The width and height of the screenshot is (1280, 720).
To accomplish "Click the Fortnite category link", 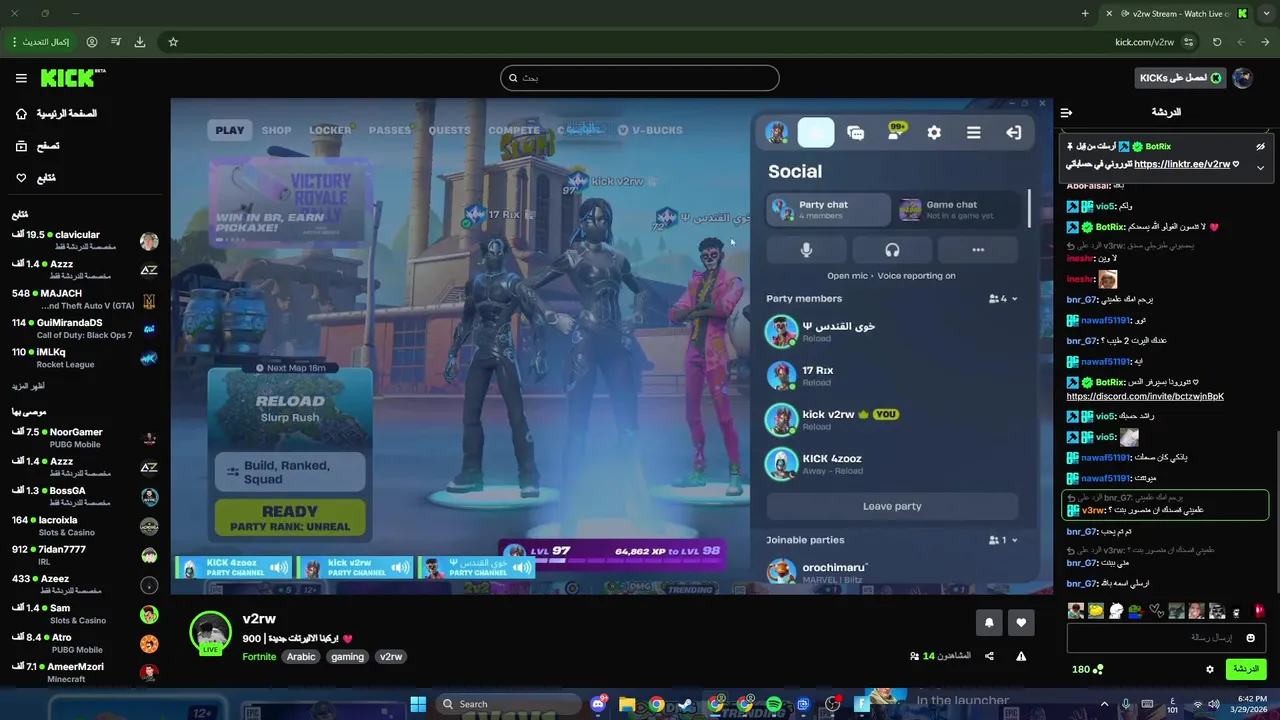I will tap(259, 657).
